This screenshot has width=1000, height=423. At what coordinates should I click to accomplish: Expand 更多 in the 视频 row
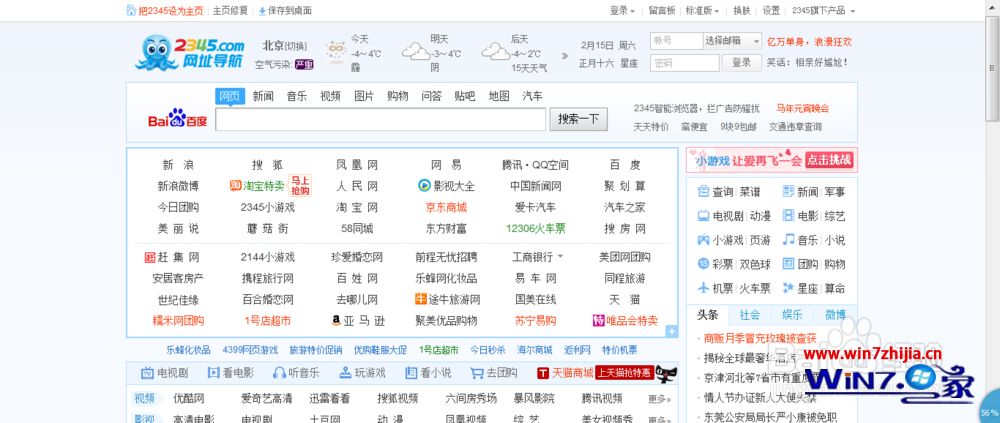[x=659, y=399]
